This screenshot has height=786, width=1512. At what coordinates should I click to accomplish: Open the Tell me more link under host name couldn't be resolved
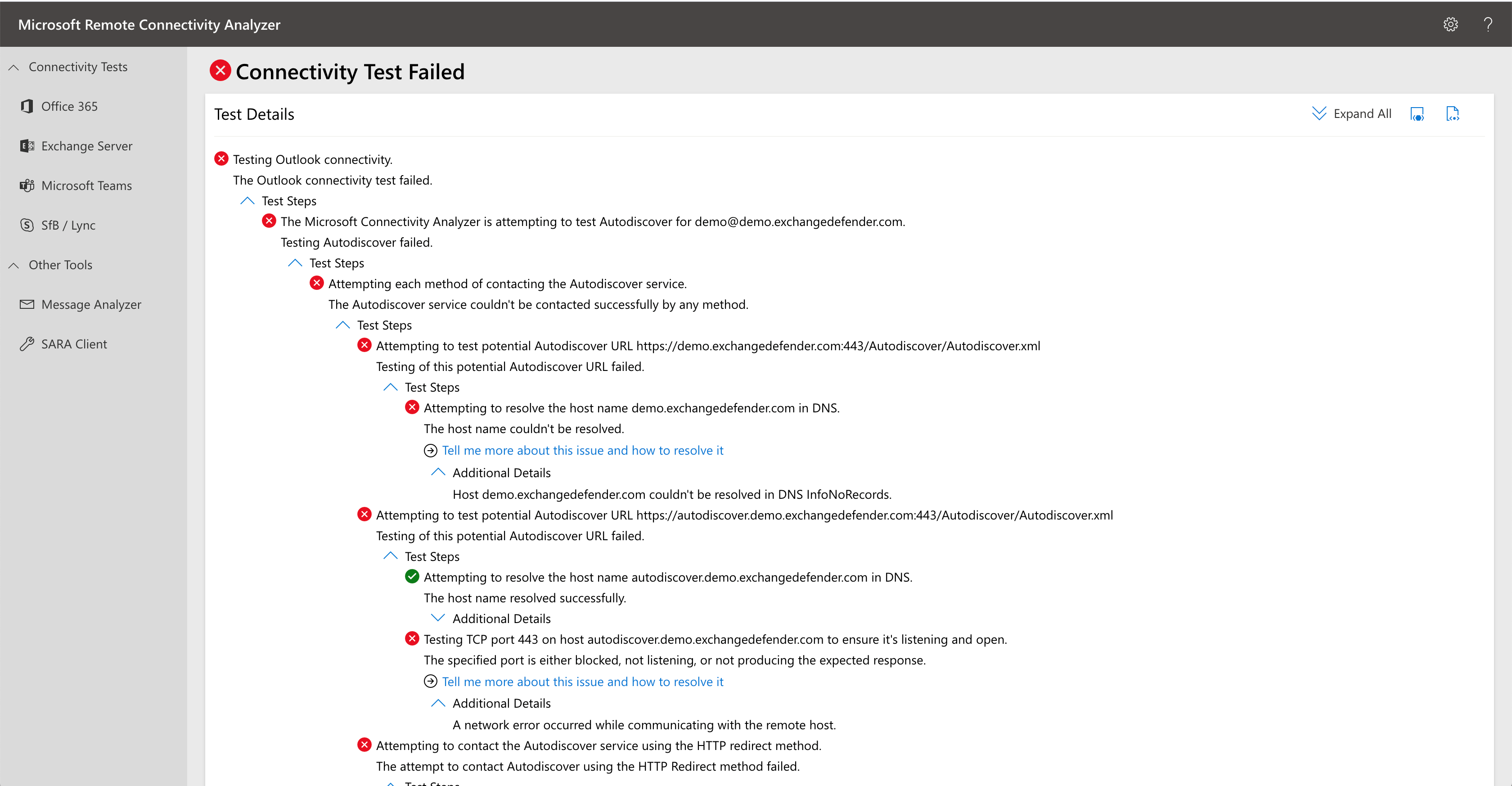pos(582,450)
